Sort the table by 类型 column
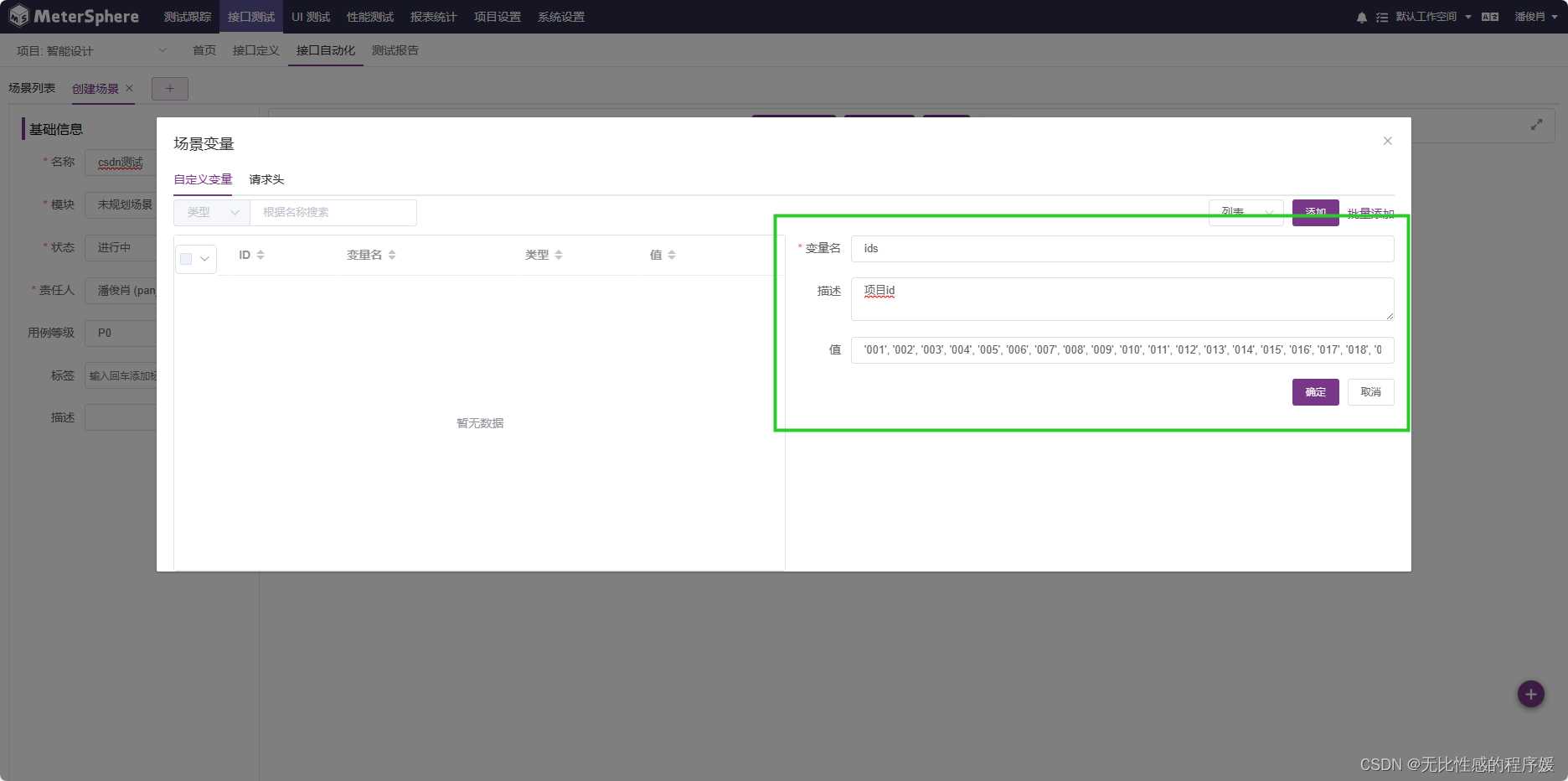This screenshot has width=1568, height=781. 559,255
